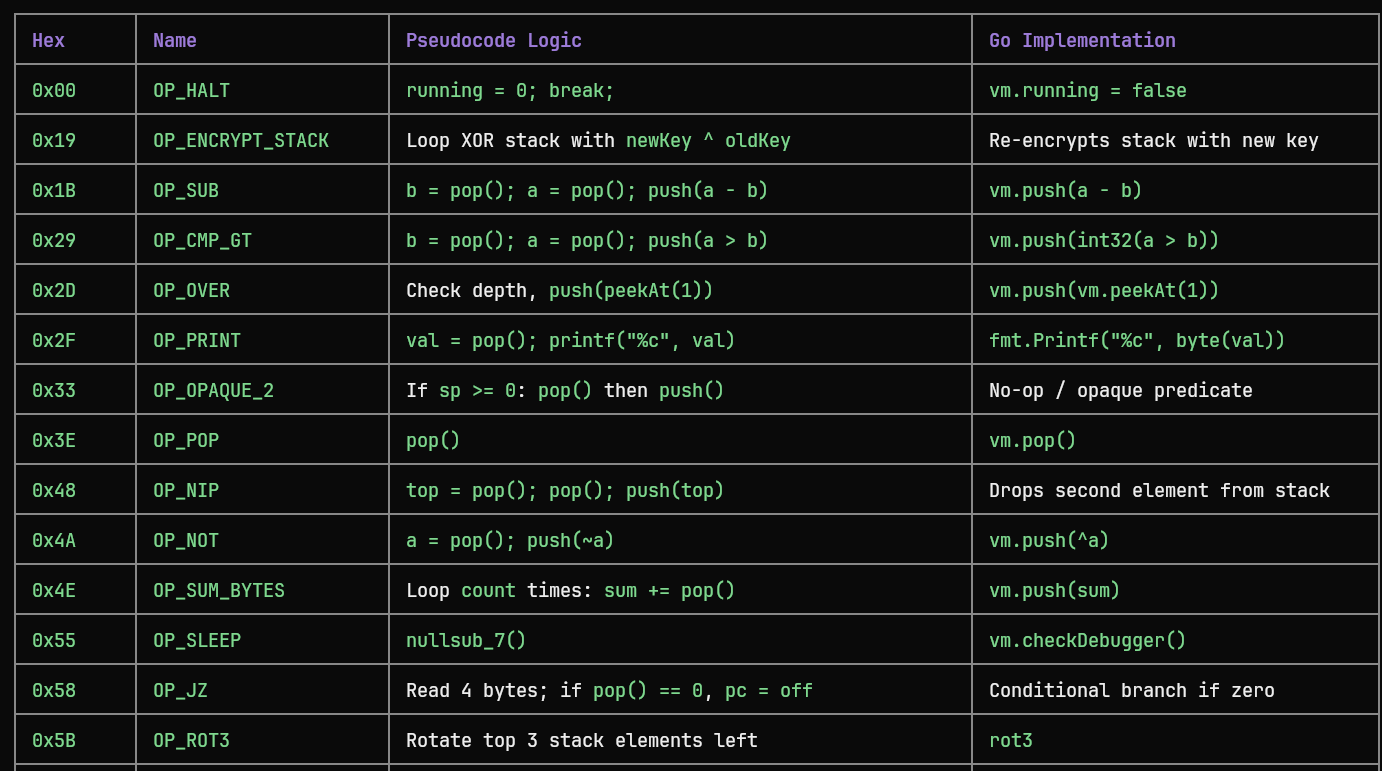Select the 0x00 hex cell

pos(76,90)
